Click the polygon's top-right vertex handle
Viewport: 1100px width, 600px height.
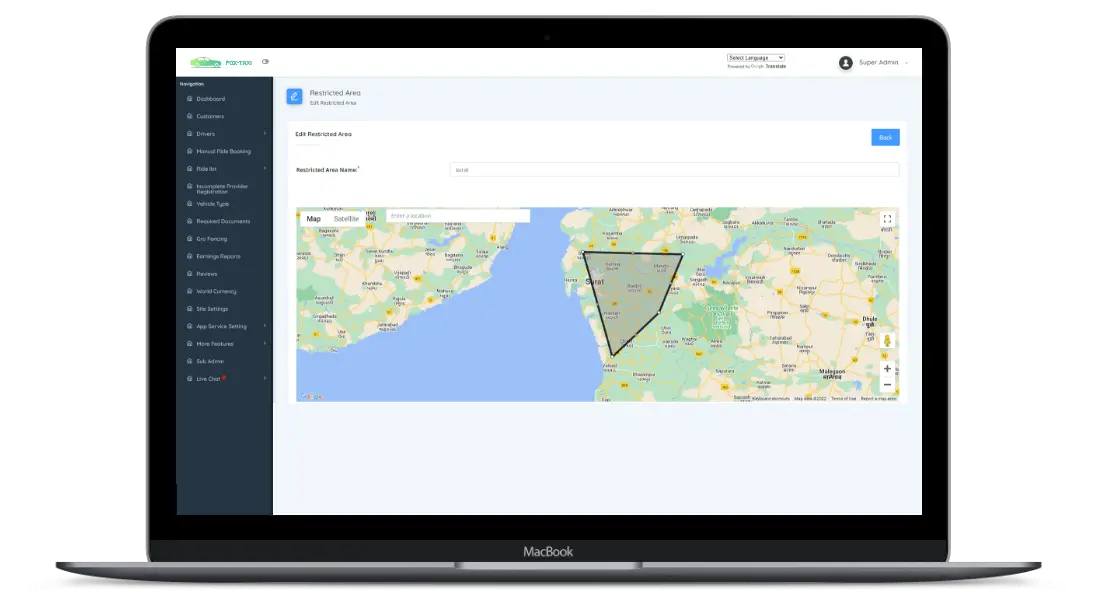coord(682,255)
